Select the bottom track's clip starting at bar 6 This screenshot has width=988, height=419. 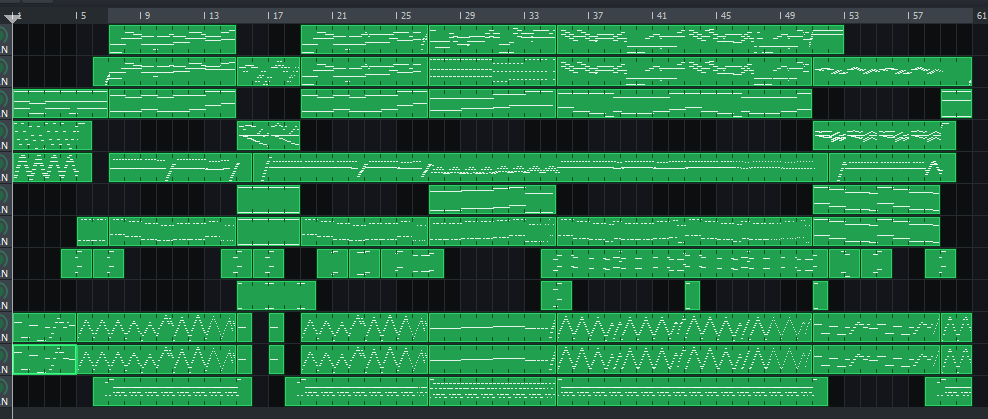coord(172,391)
